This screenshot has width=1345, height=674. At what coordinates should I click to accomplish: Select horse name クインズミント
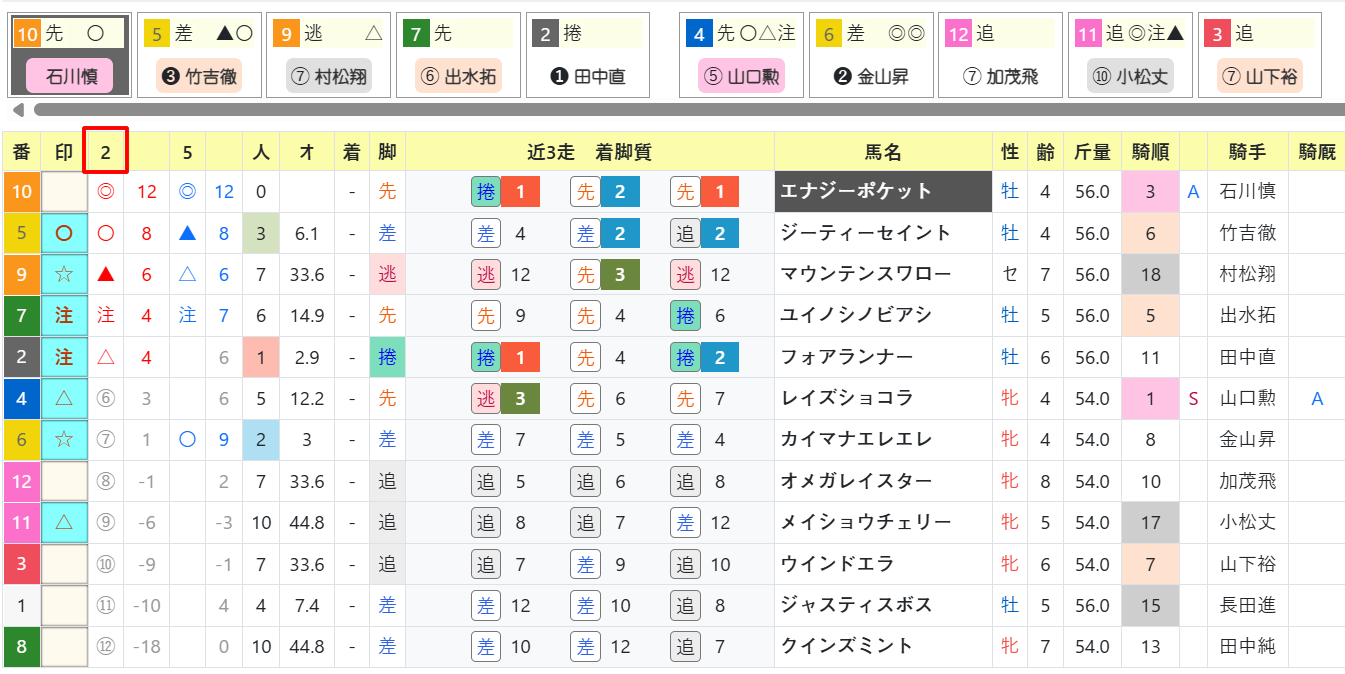point(847,646)
